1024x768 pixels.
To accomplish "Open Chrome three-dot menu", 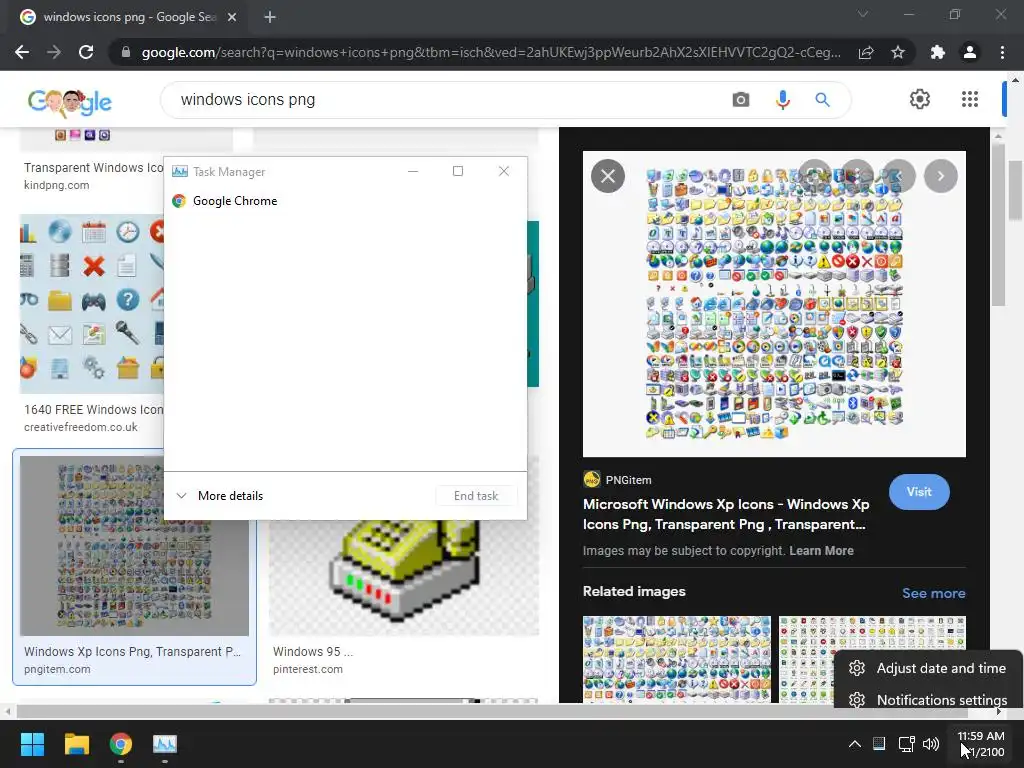I will pos(1002,52).
